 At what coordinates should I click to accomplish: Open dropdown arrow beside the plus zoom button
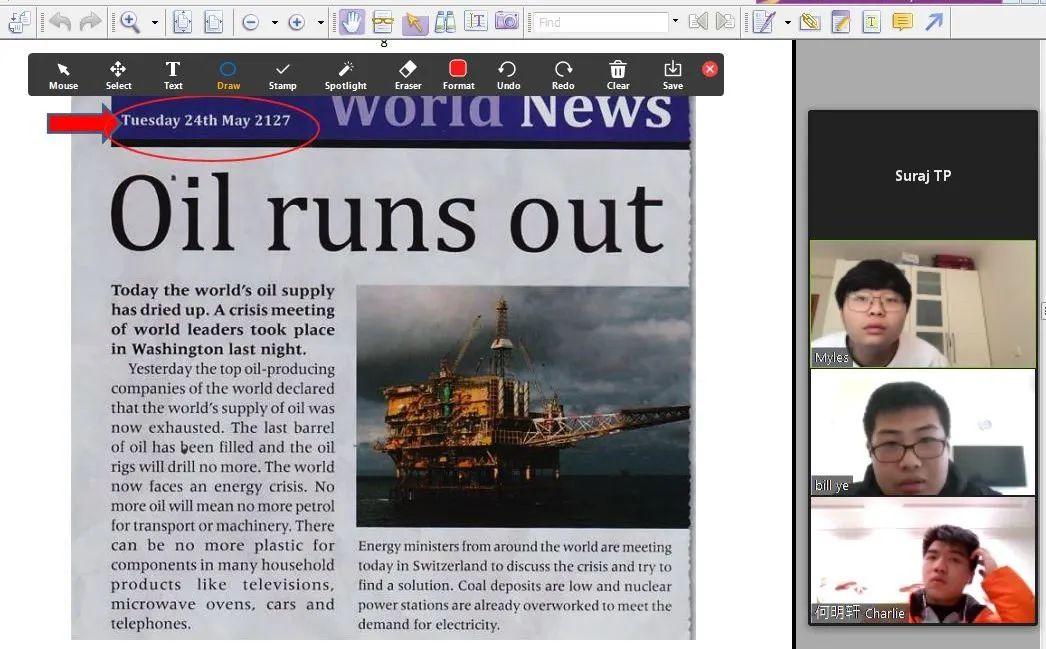point(320,22)
